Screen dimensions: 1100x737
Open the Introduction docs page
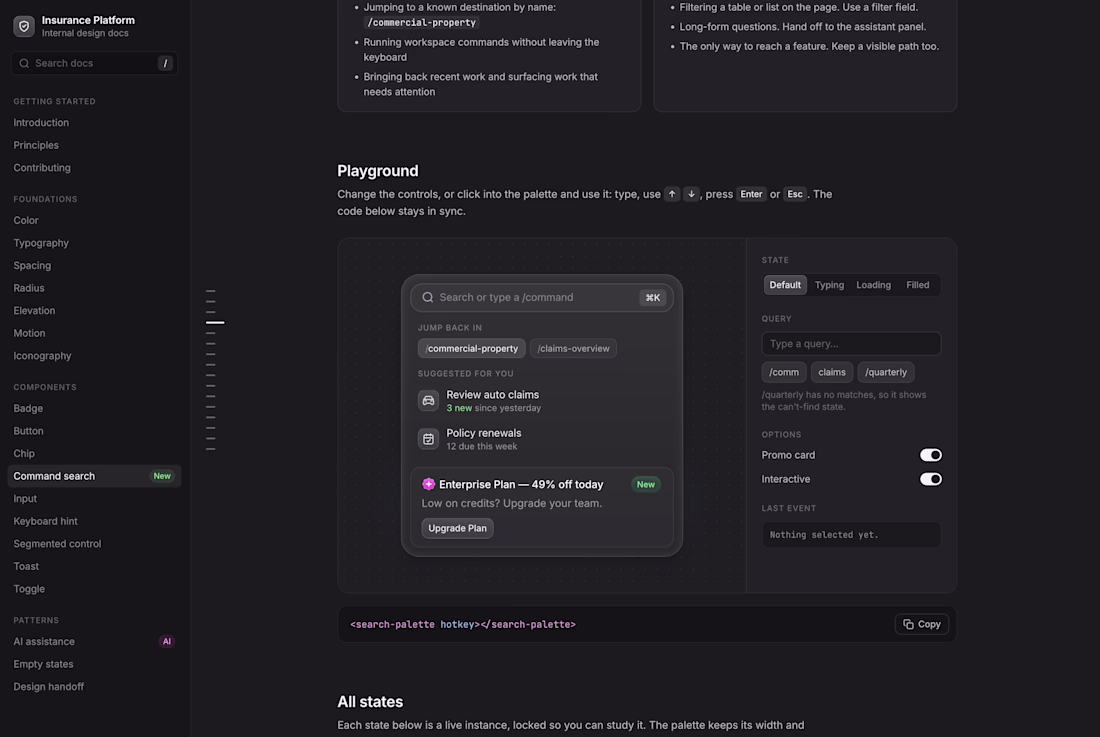41,123
